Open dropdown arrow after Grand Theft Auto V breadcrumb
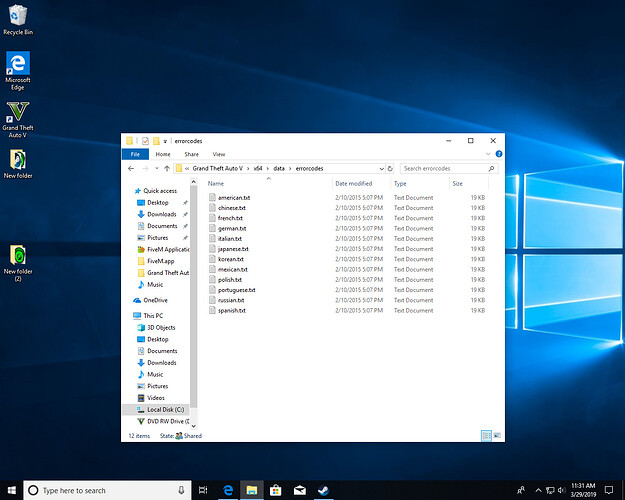This screenshot has height=500, width=625. (x=248, y=169)
